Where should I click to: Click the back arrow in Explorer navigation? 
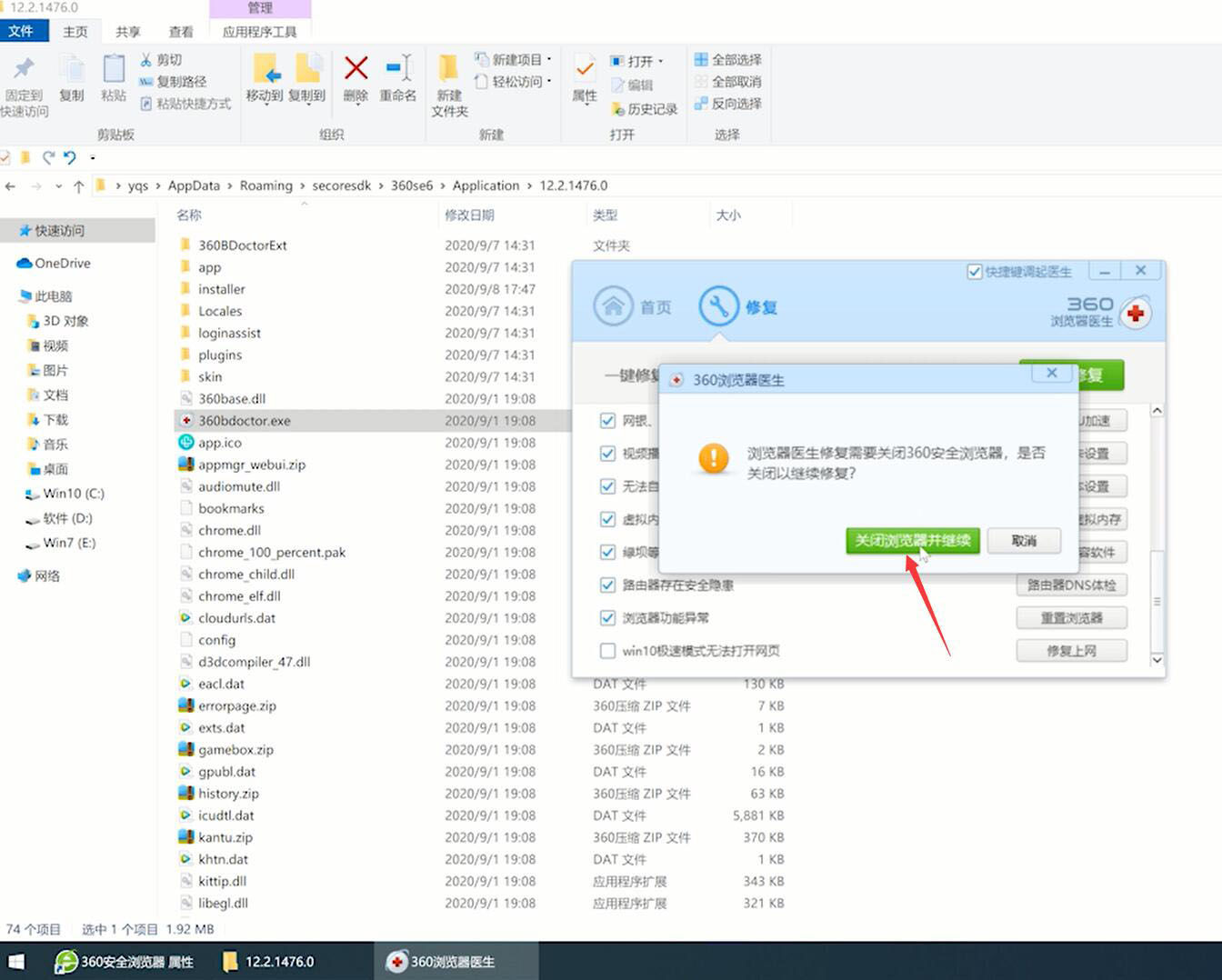click(11, 186)
